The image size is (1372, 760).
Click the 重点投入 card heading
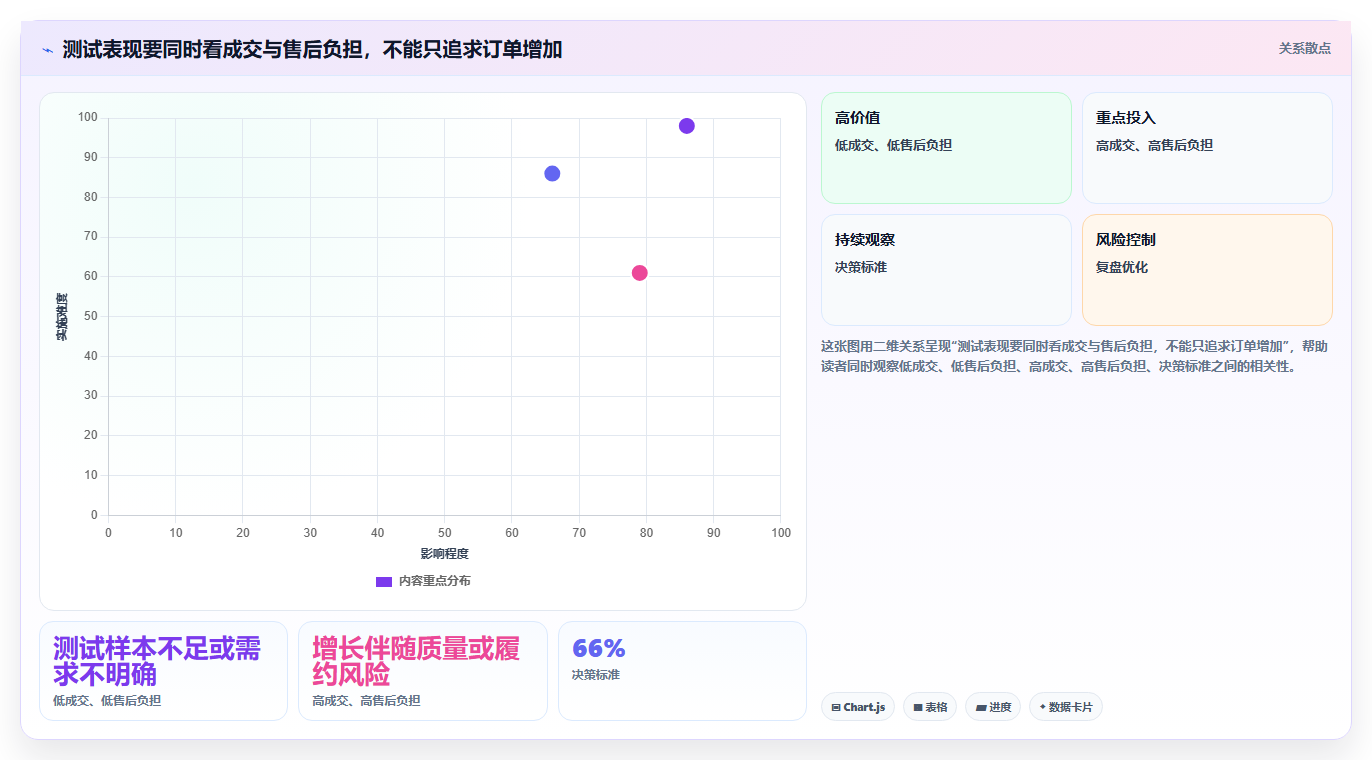1126,118
